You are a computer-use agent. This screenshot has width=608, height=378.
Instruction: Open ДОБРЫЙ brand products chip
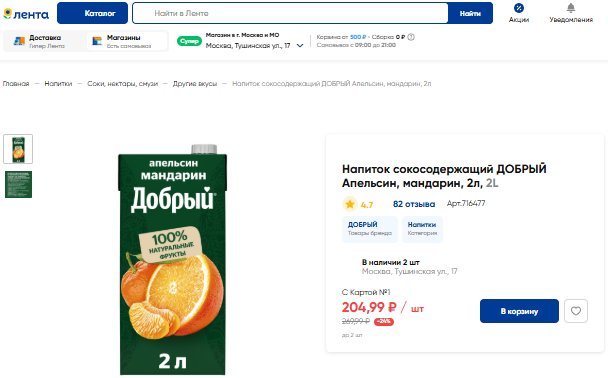tap(370, 229)
